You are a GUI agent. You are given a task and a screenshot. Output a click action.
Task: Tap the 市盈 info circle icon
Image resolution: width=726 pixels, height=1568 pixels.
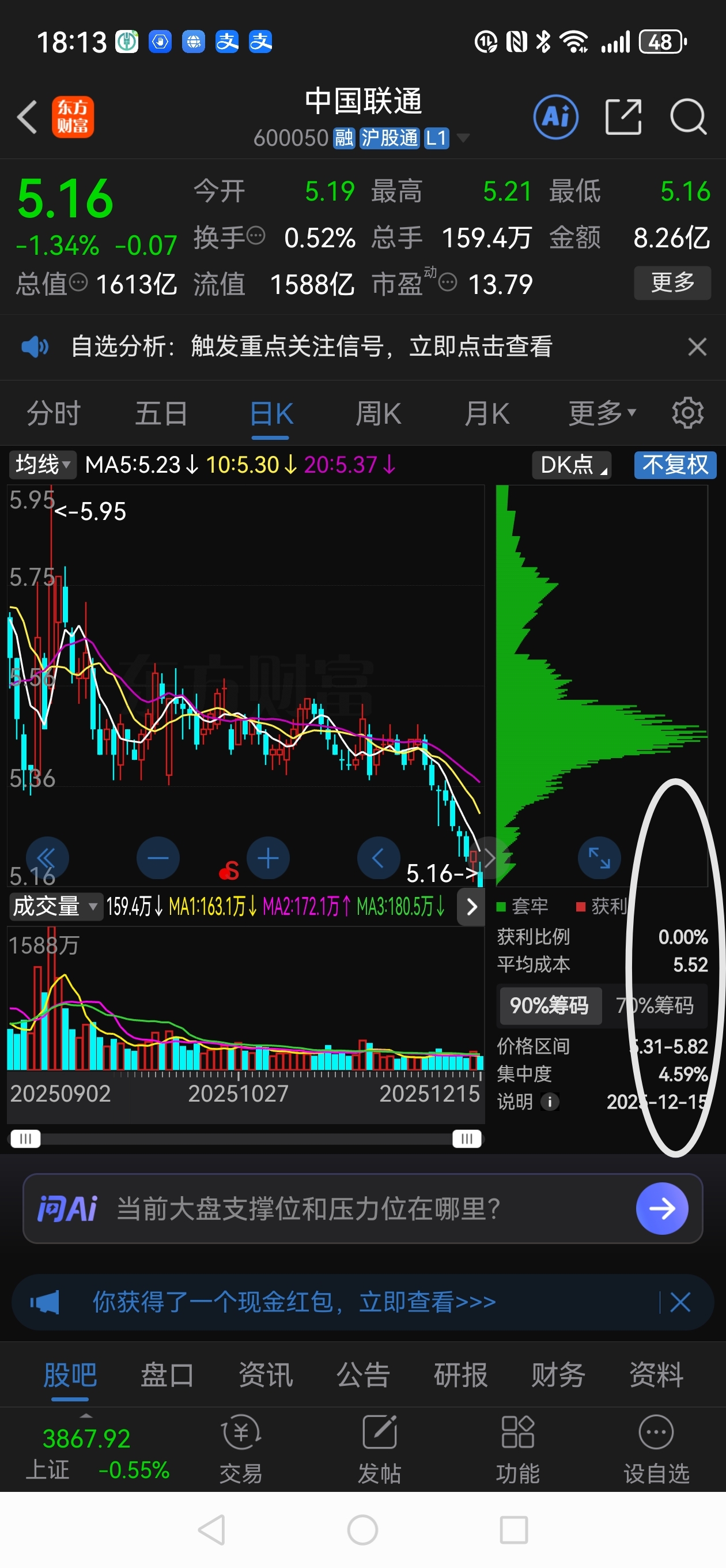tap(448, 282)
